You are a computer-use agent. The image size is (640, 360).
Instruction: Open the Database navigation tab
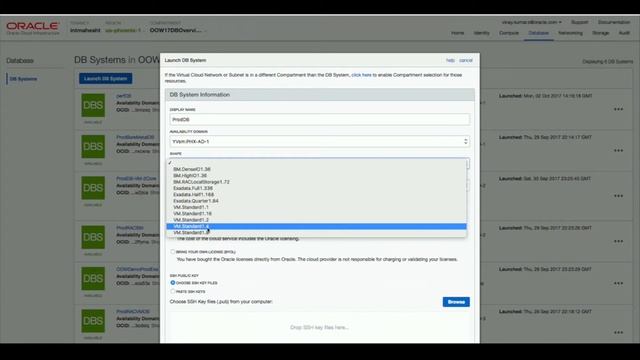pyautogui.click(x=538, y=33)
